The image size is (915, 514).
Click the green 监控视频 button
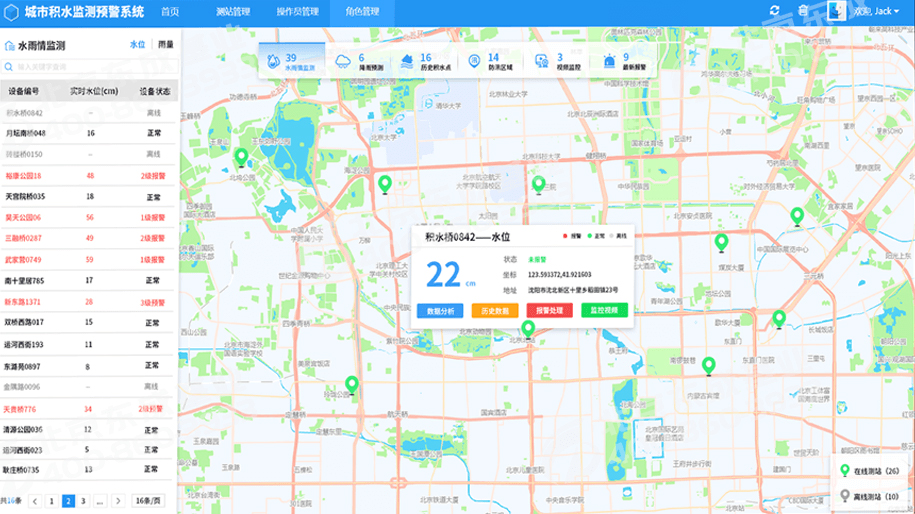tap(604, 311)
